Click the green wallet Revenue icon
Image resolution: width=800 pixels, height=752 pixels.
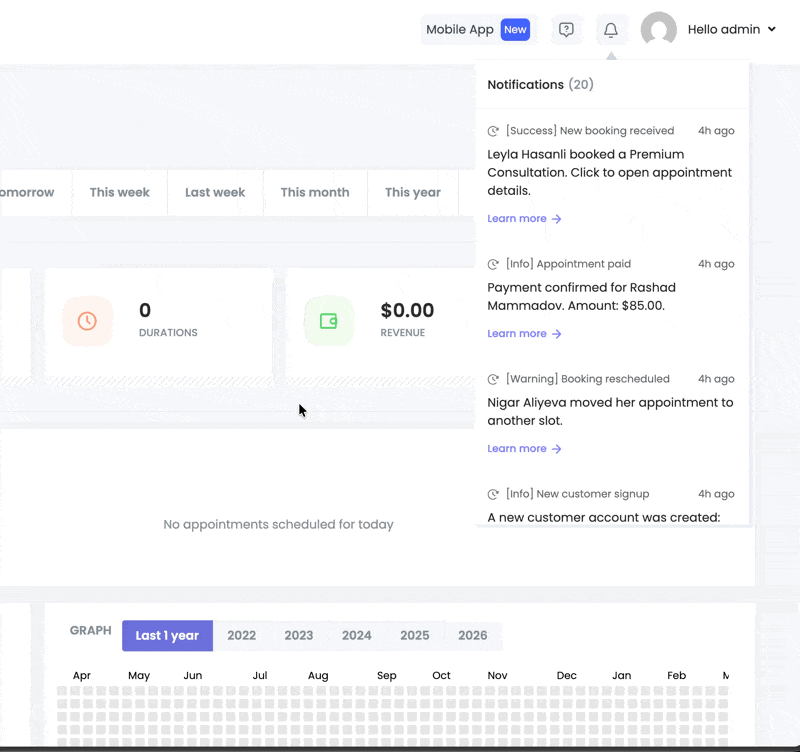[328, 321]
